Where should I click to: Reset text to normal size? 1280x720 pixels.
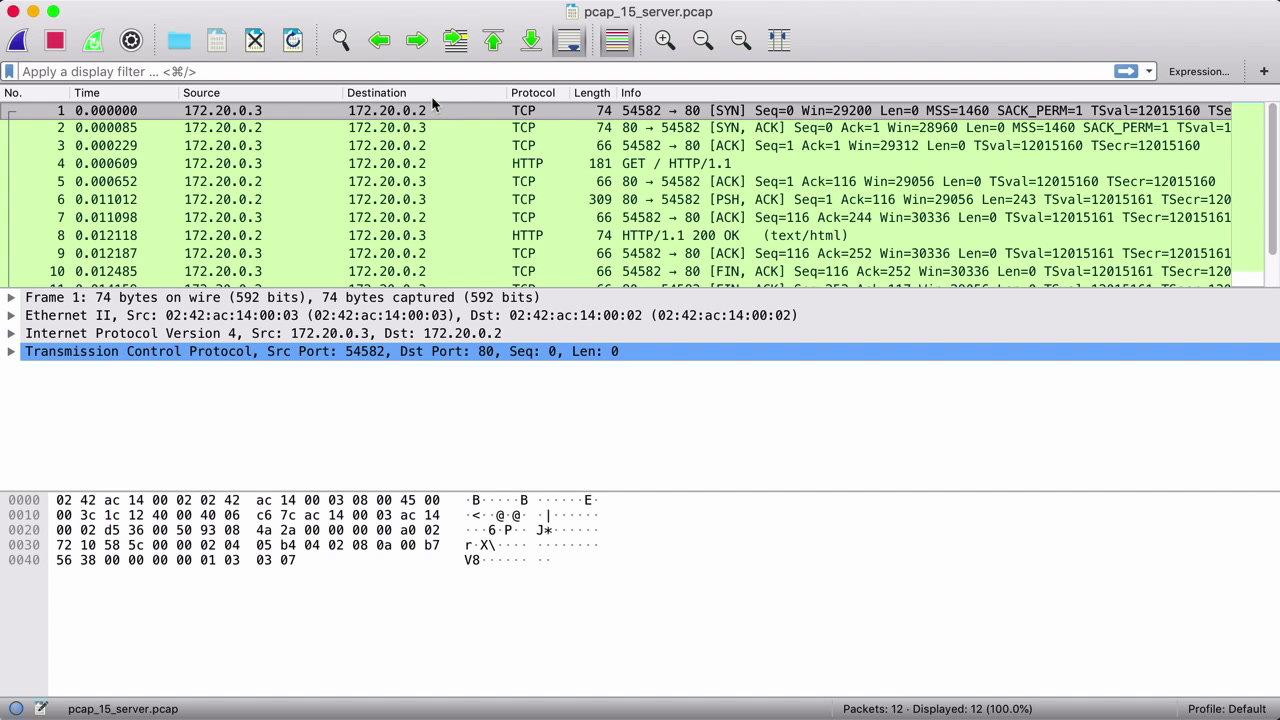741,40
